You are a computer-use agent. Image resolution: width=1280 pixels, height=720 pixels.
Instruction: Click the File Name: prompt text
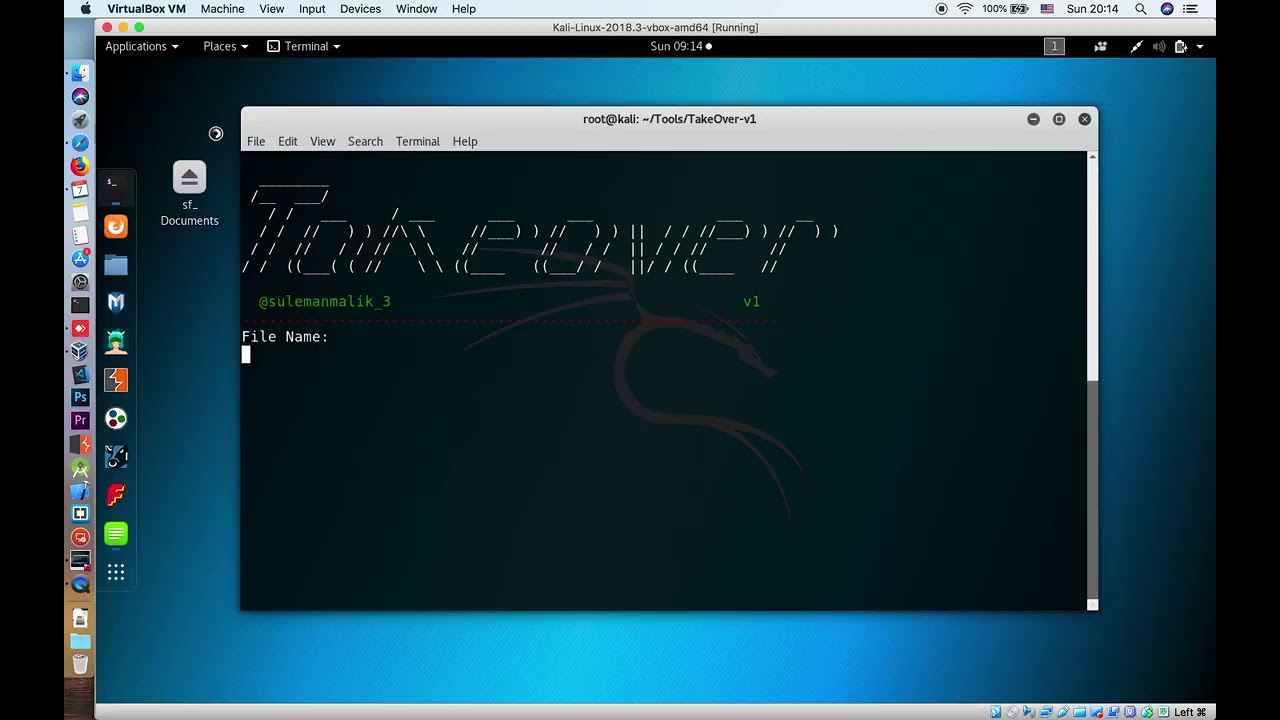tap(285, 337)
